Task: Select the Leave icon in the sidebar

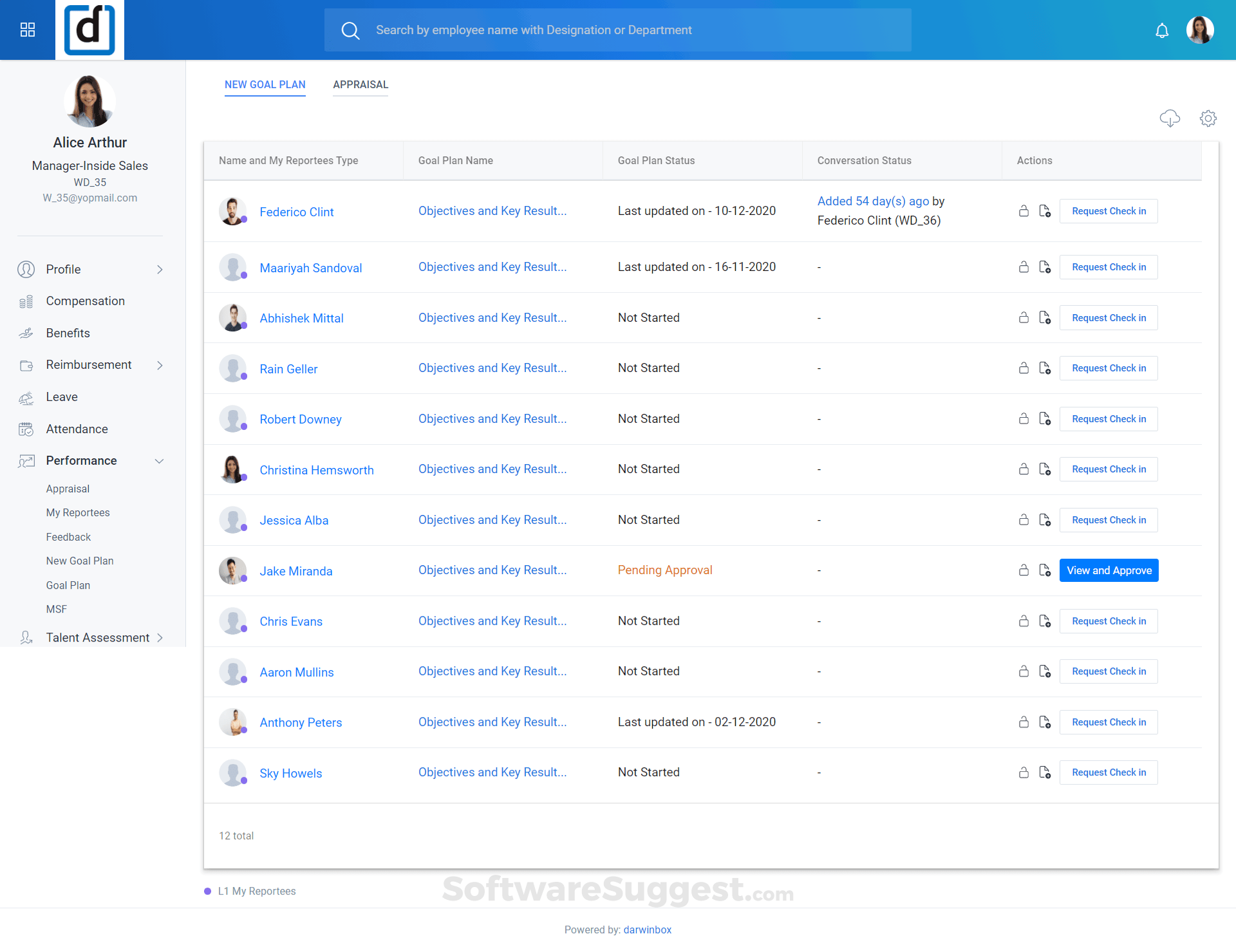Action: 26,397
